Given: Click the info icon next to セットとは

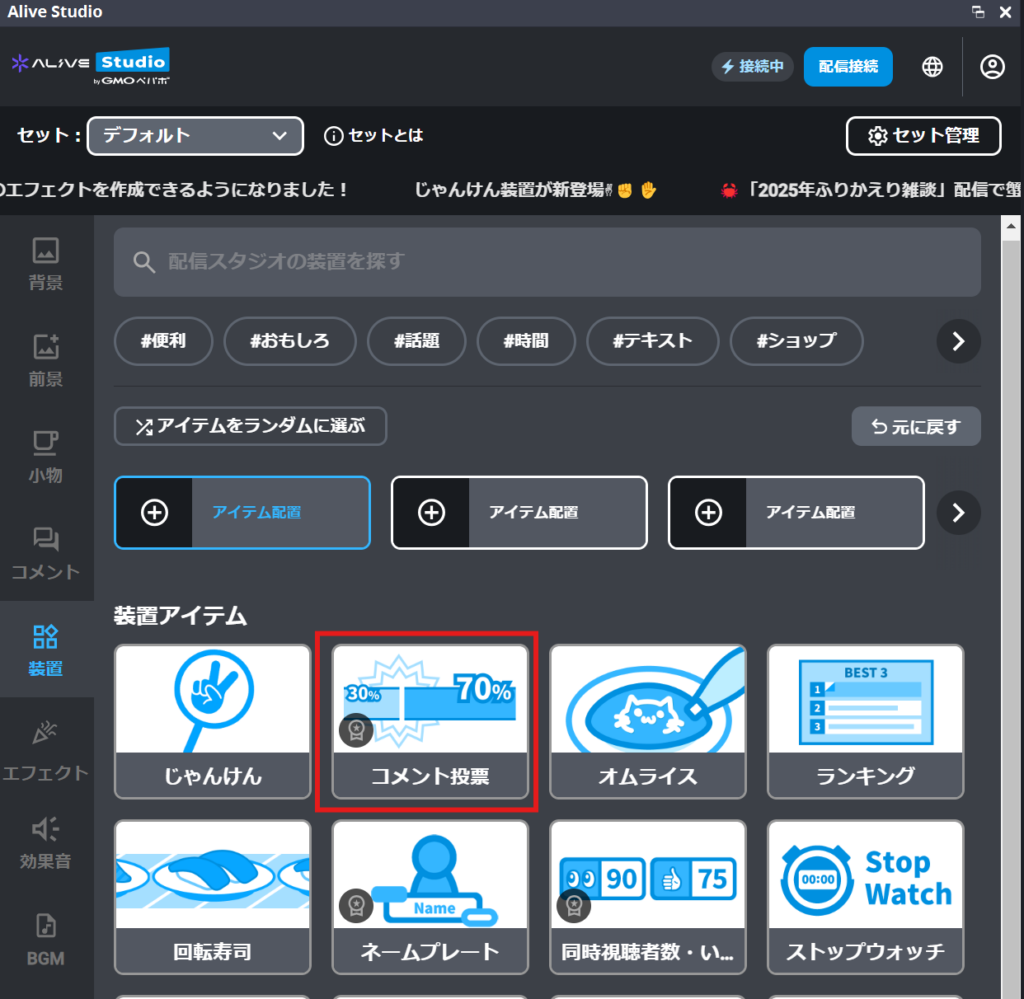Looking at the screenshot, I should (x=334, y=136).
